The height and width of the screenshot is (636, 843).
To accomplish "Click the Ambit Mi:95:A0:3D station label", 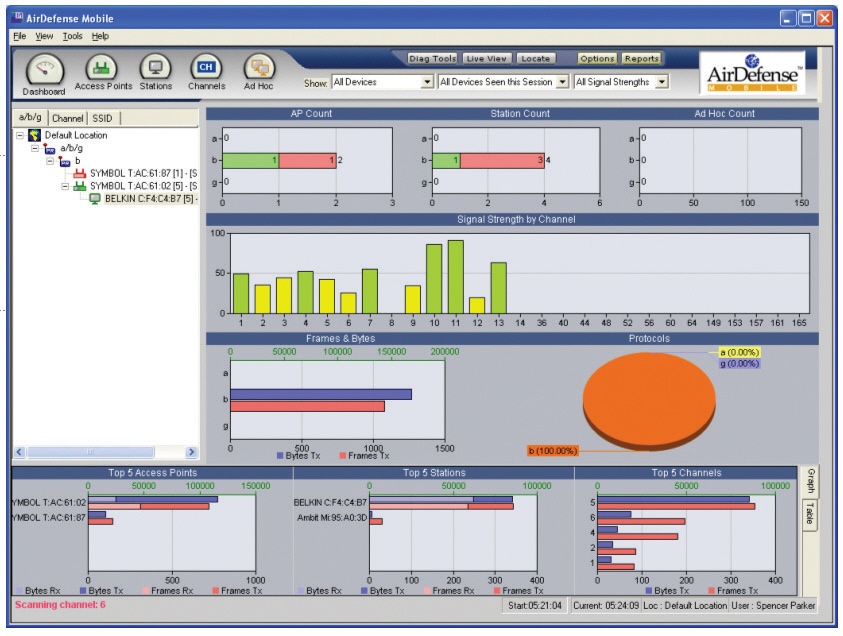I will 332,518.
